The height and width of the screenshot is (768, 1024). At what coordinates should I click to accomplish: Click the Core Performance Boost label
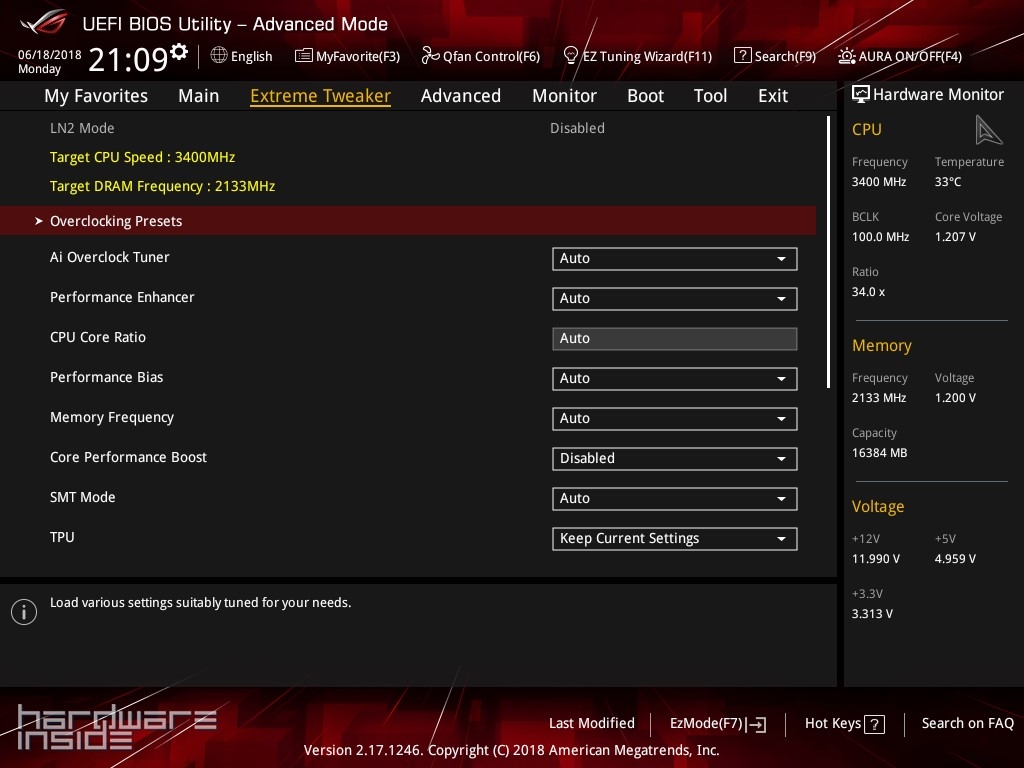(x=128, y=457)
